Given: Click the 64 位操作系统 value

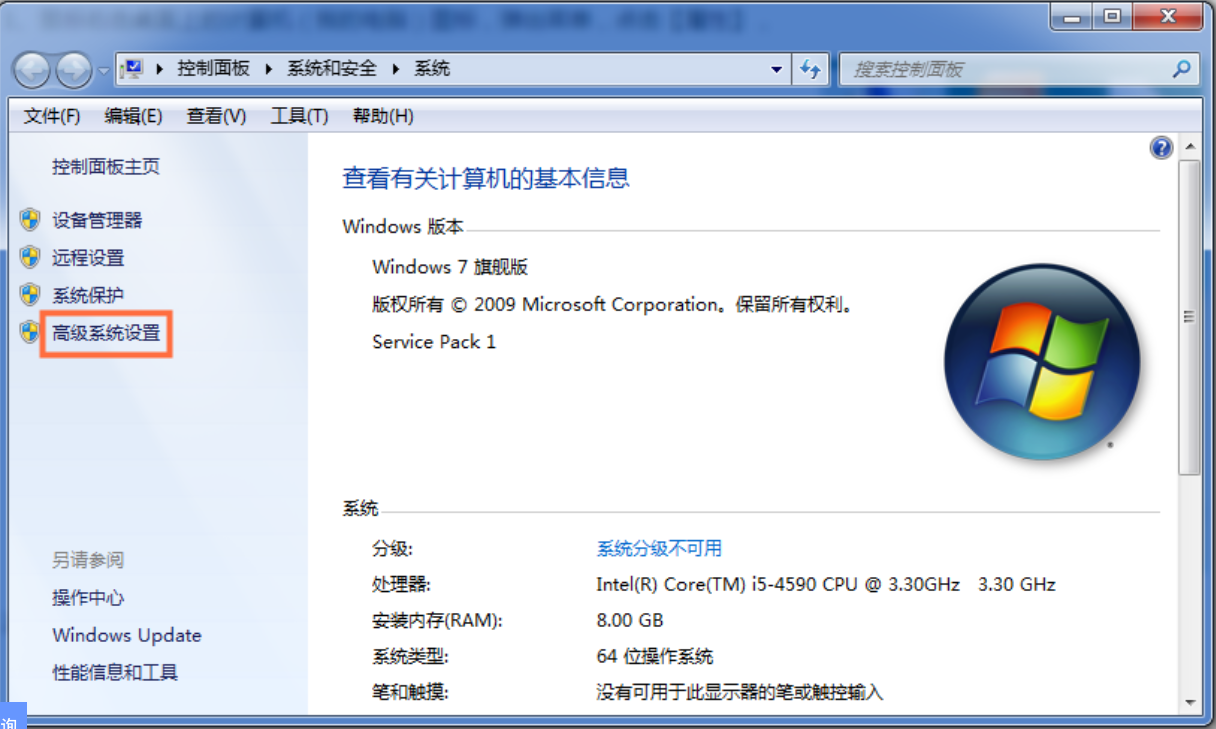Looking at the screenshot, I should pos(655,657).
